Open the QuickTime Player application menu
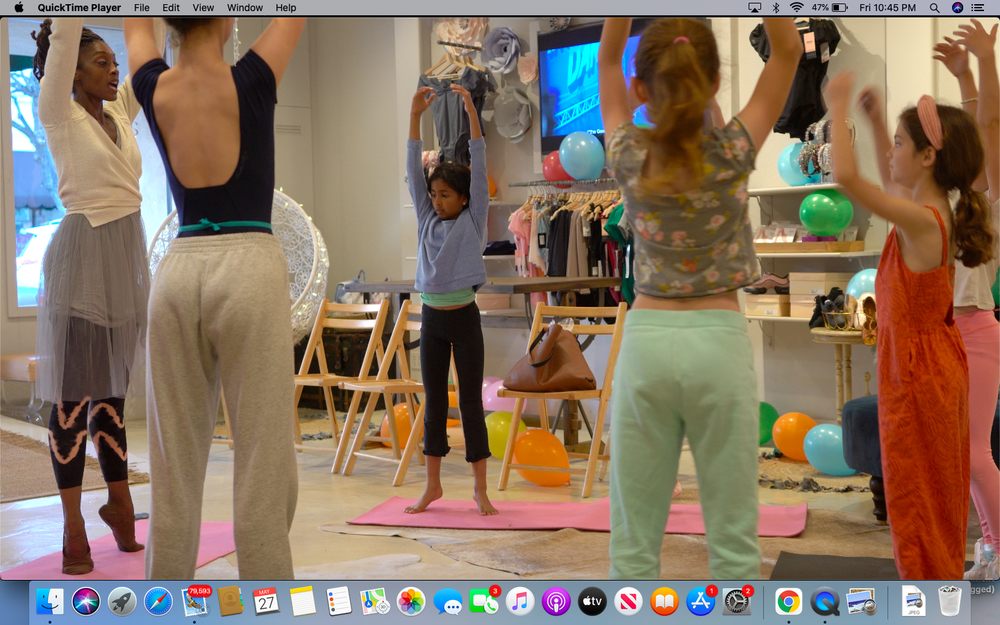 click(x=80, y=8)
